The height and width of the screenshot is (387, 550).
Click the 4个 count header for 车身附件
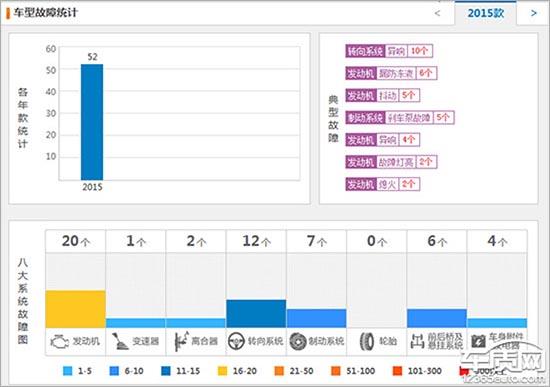(497, 241)
